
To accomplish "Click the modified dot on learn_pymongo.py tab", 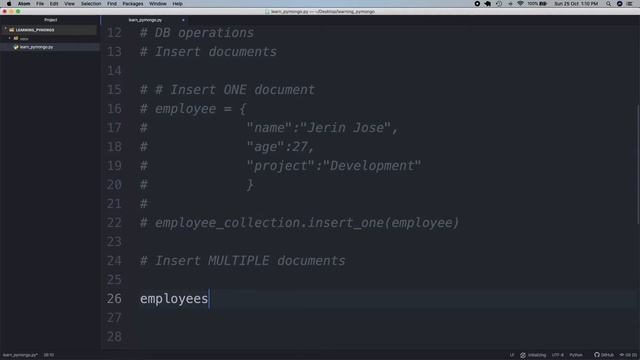I will coord(183,20).
